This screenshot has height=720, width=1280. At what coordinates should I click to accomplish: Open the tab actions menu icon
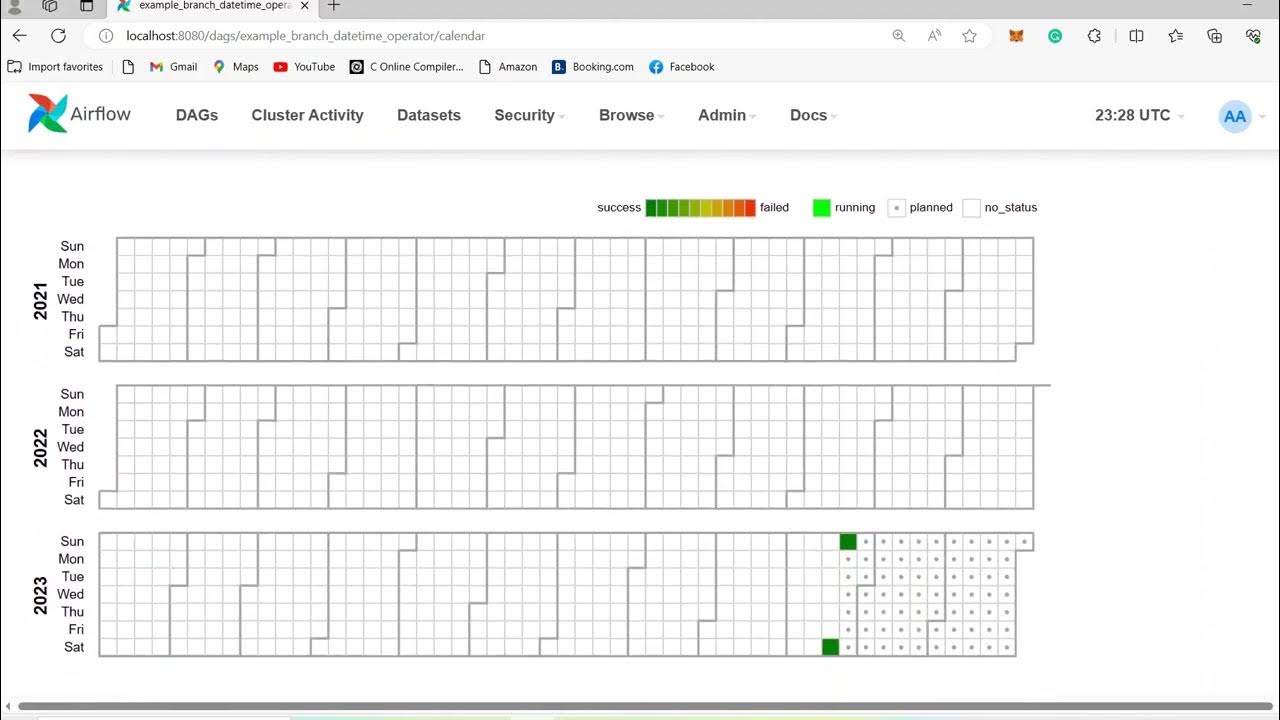[x=87, y=6]
